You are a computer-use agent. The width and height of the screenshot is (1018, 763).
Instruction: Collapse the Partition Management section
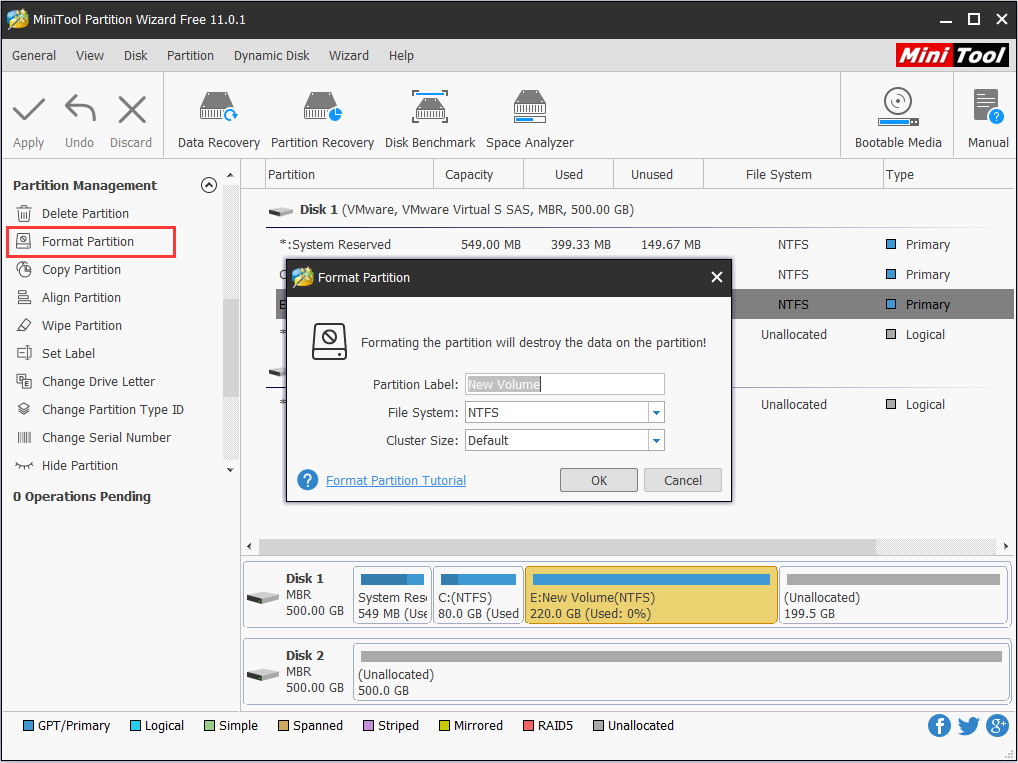point(208,185)
